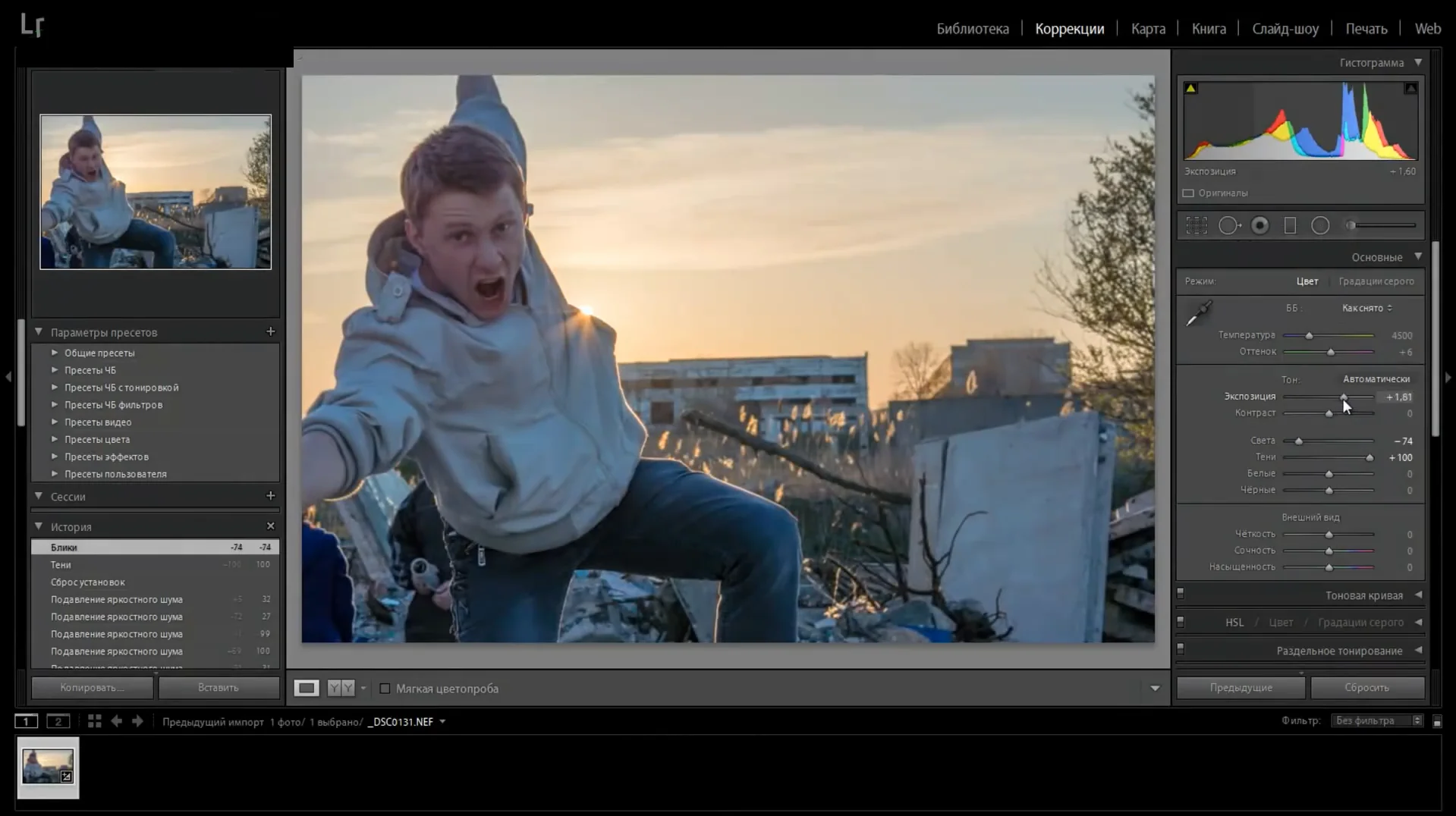Open Коррекции module
The width and height of the screenshot is (1456, 816).
pos(1070,29)
